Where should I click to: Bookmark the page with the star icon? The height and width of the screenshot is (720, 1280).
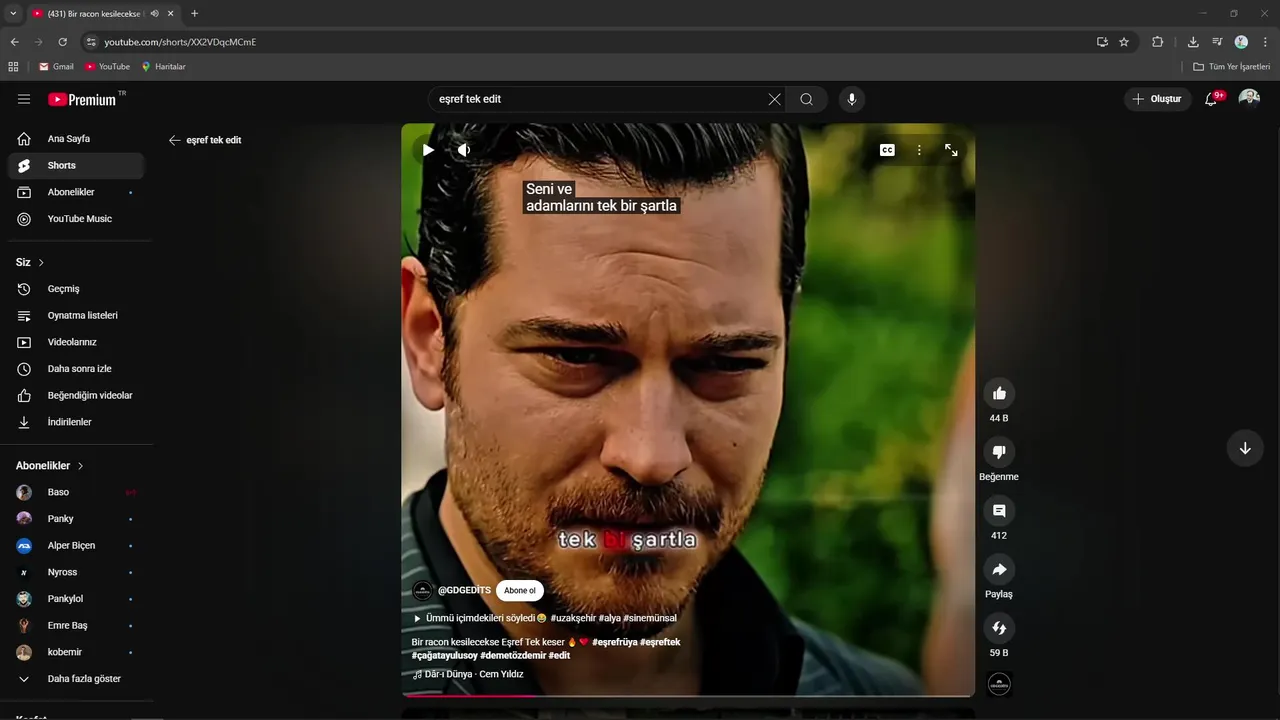pos(1124,42)
